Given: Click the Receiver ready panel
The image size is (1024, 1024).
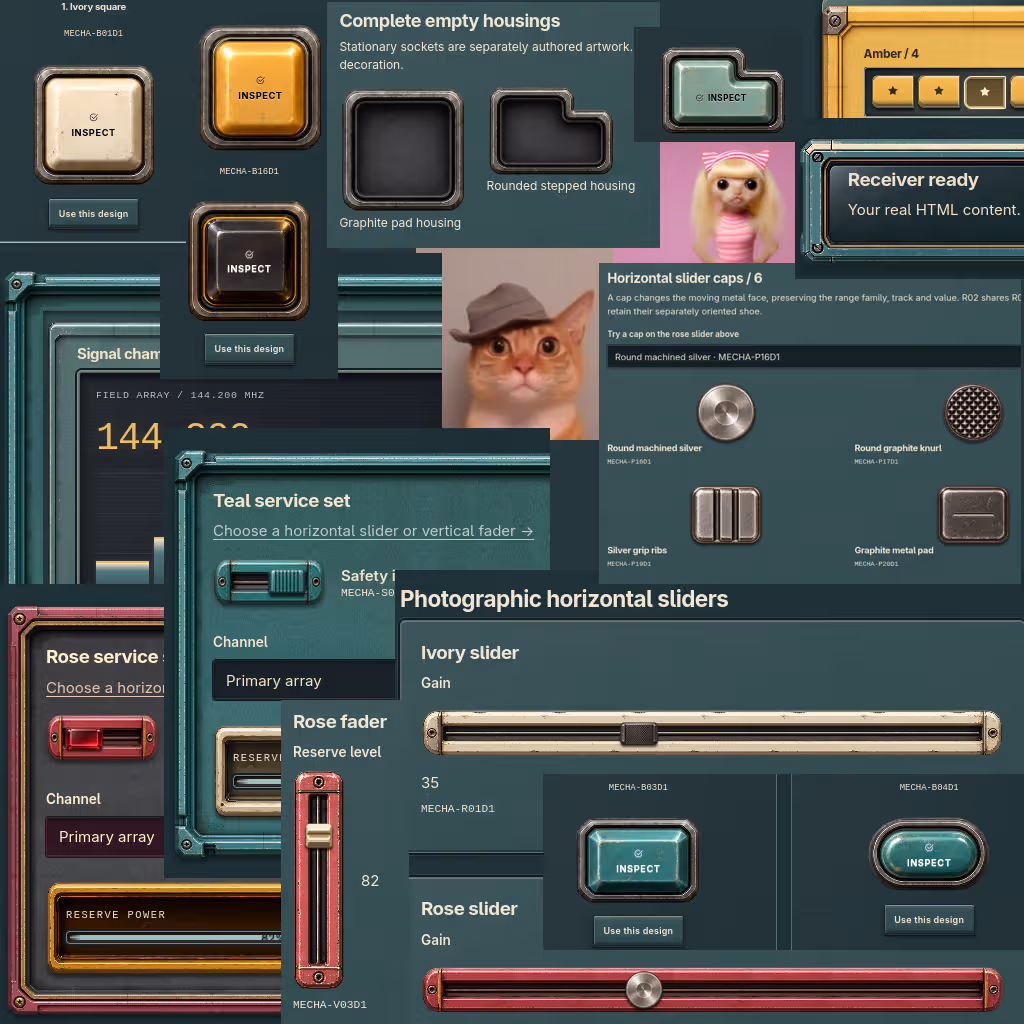Looking at the screenshot, I should 914,203.
